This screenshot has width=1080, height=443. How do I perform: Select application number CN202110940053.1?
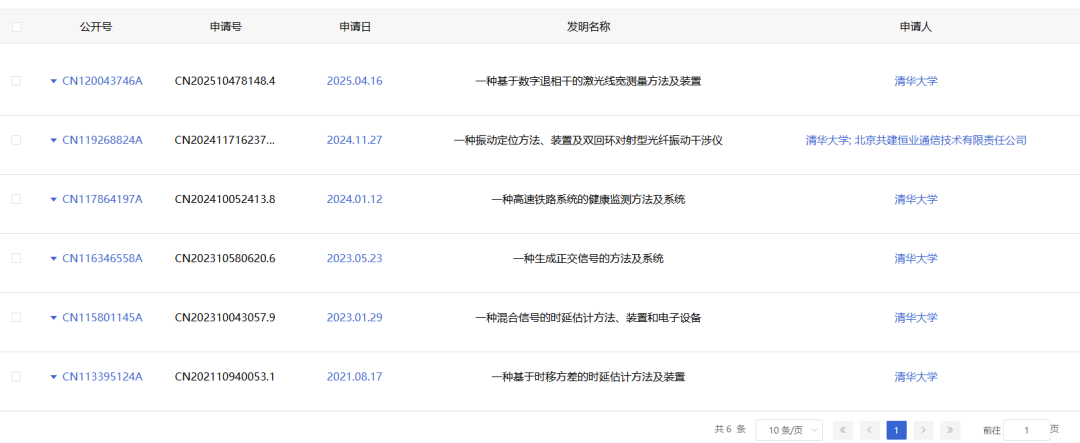point(225,377)
